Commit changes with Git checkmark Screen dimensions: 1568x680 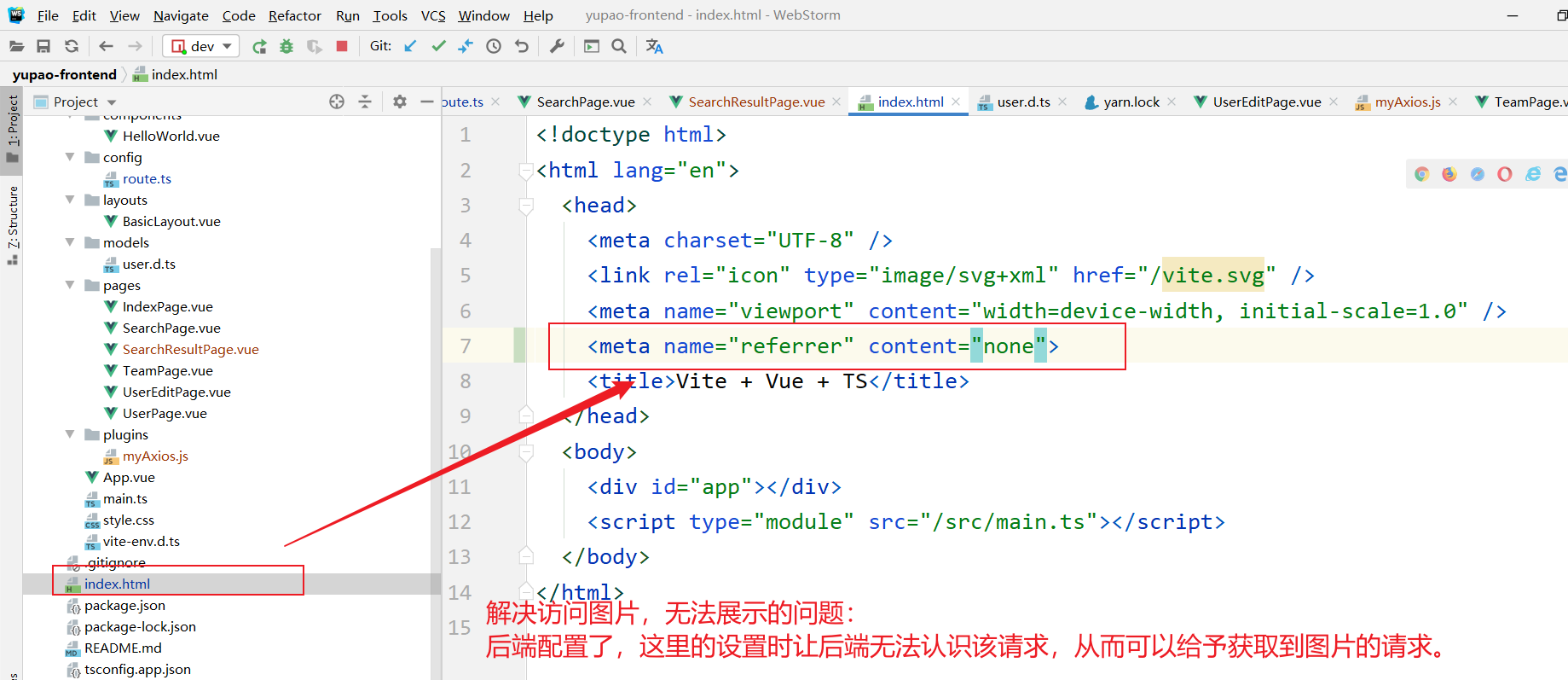click(438, 46)
